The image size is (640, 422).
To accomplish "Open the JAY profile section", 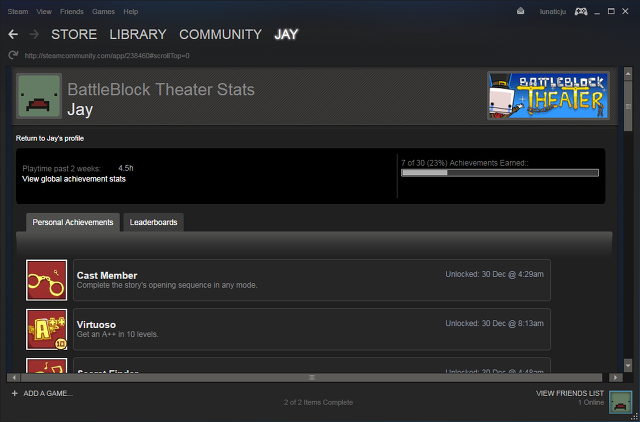I will [x=286, y=34].
